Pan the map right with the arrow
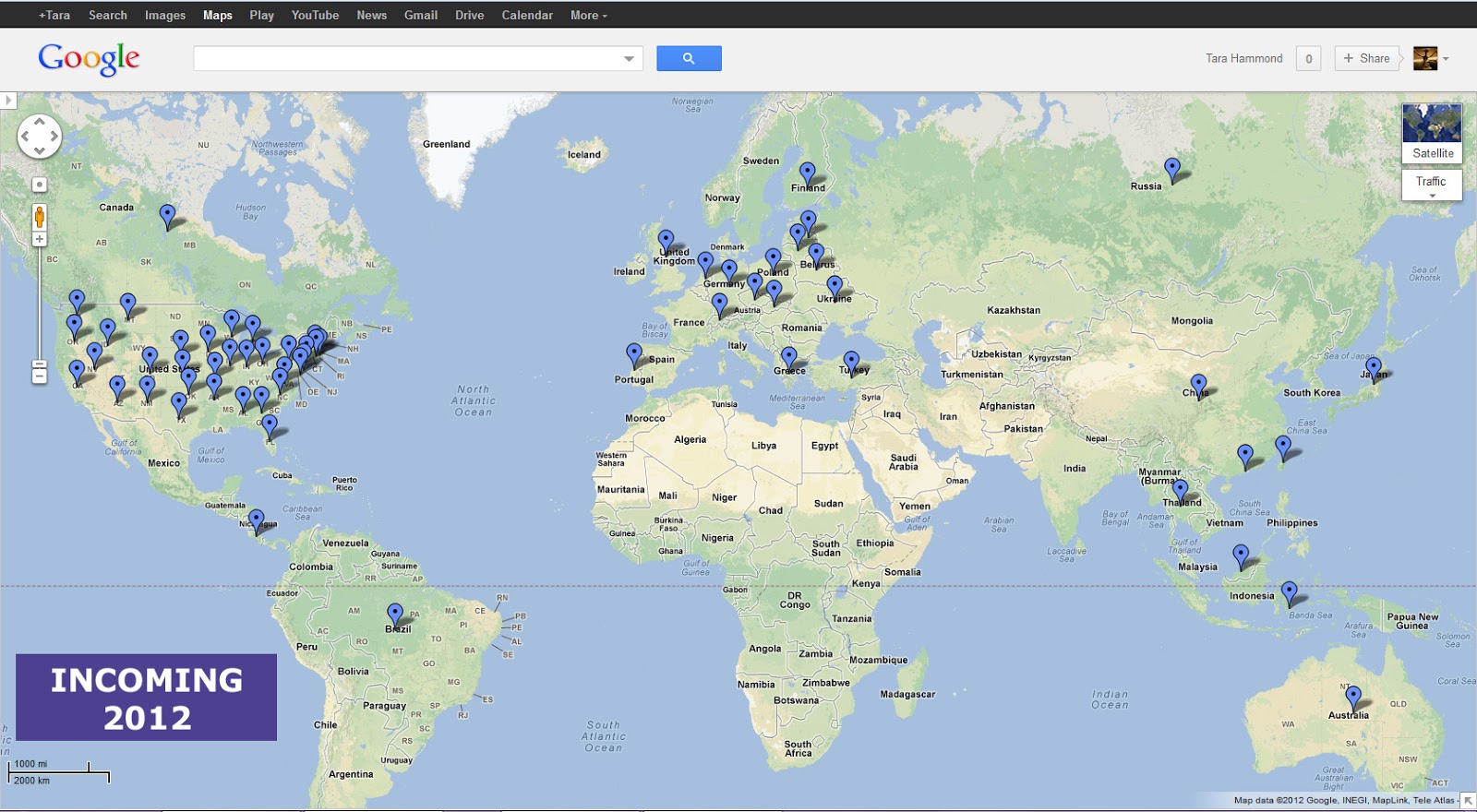 [54, 137]
